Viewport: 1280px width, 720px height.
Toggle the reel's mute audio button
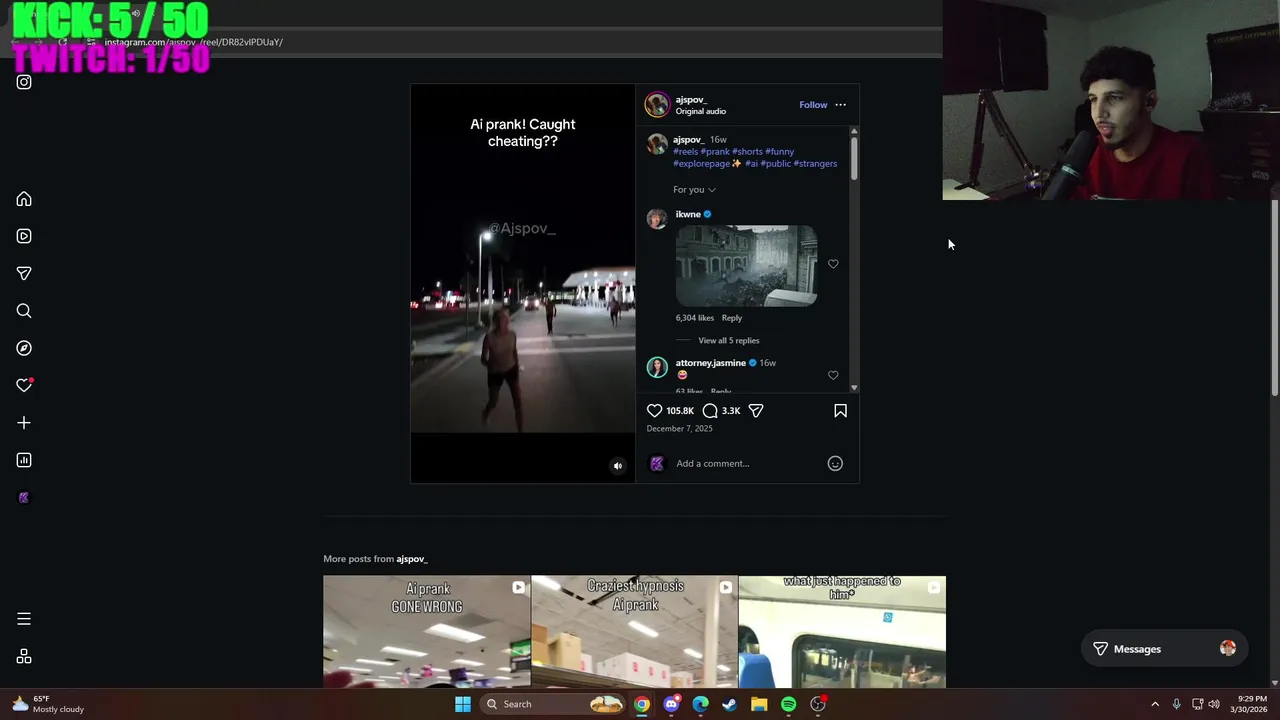[x=617, y=465]
